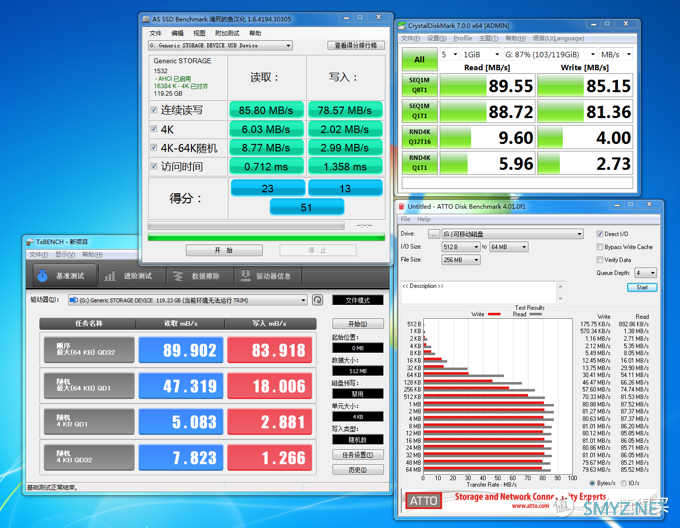Open CrystalDiskMark G: drive dropdown
680x528 pixels.
click(x=550, y=55)
